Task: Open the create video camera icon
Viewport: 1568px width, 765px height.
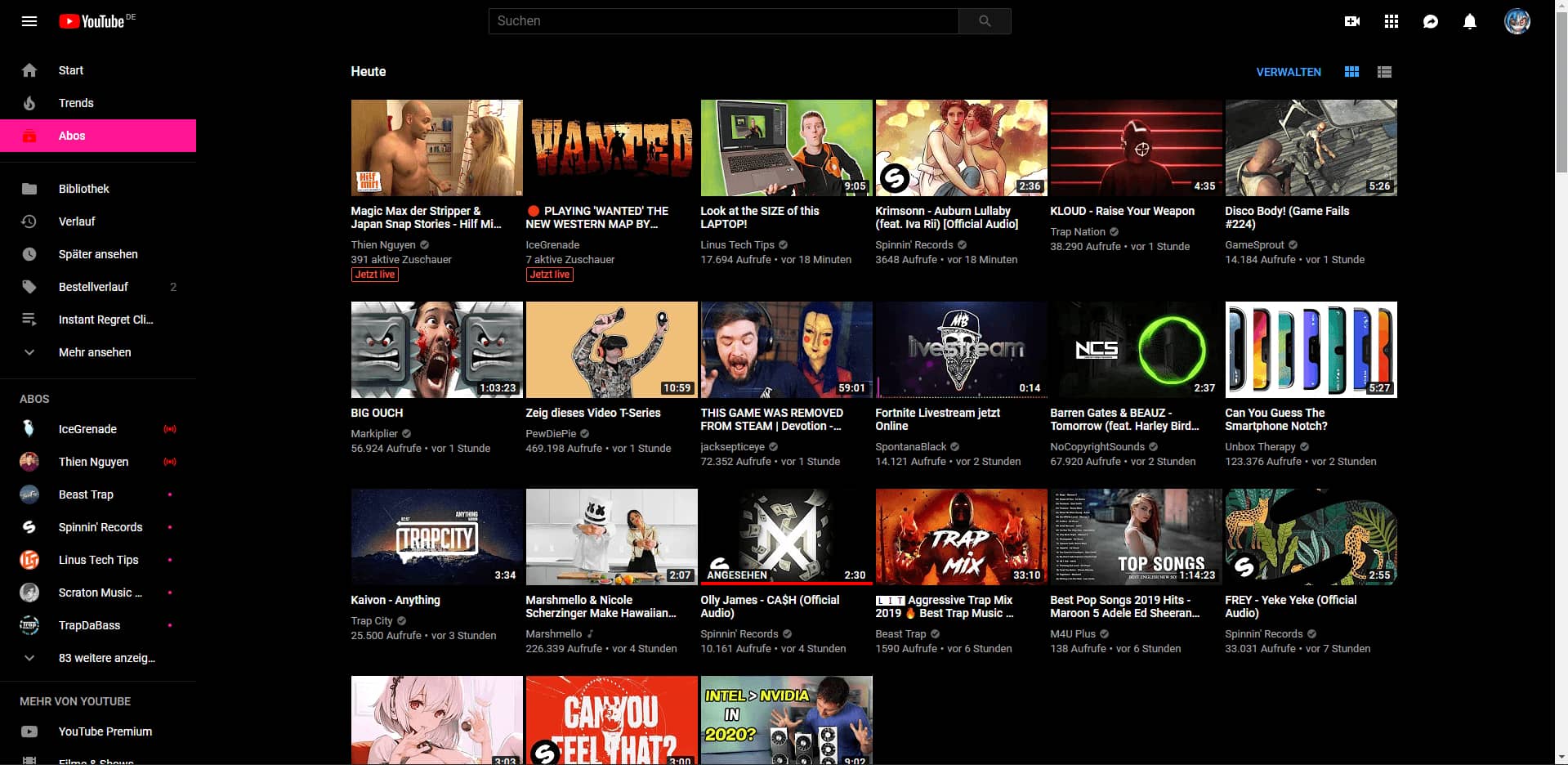Action: click(1352, 21)
